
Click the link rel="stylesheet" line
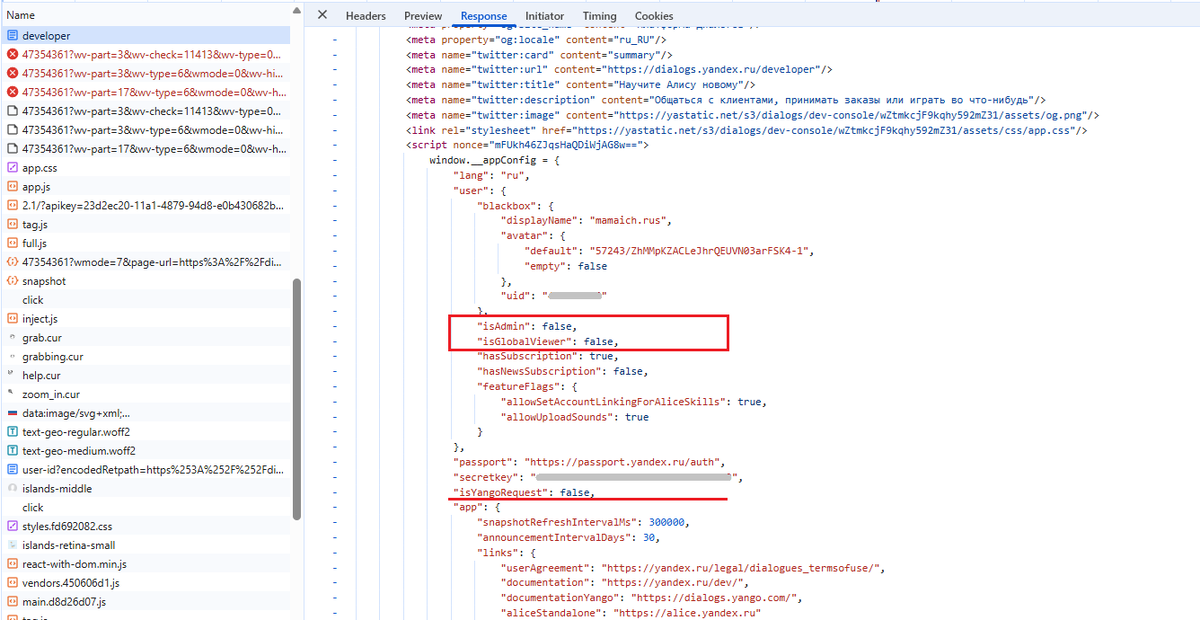[747, 130]
